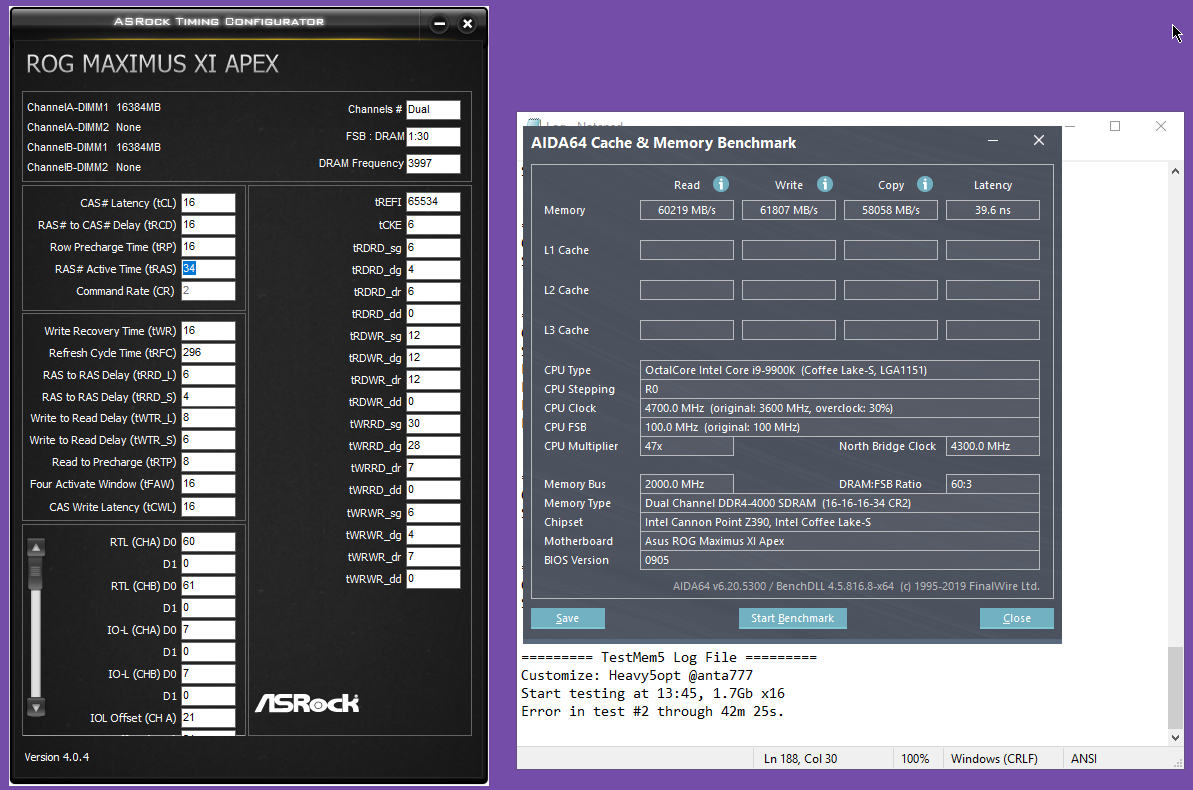Click the RAS# to CAS# Delay (tRCD) field
This screenshot has height=790, width=1193.
[208, 225]
